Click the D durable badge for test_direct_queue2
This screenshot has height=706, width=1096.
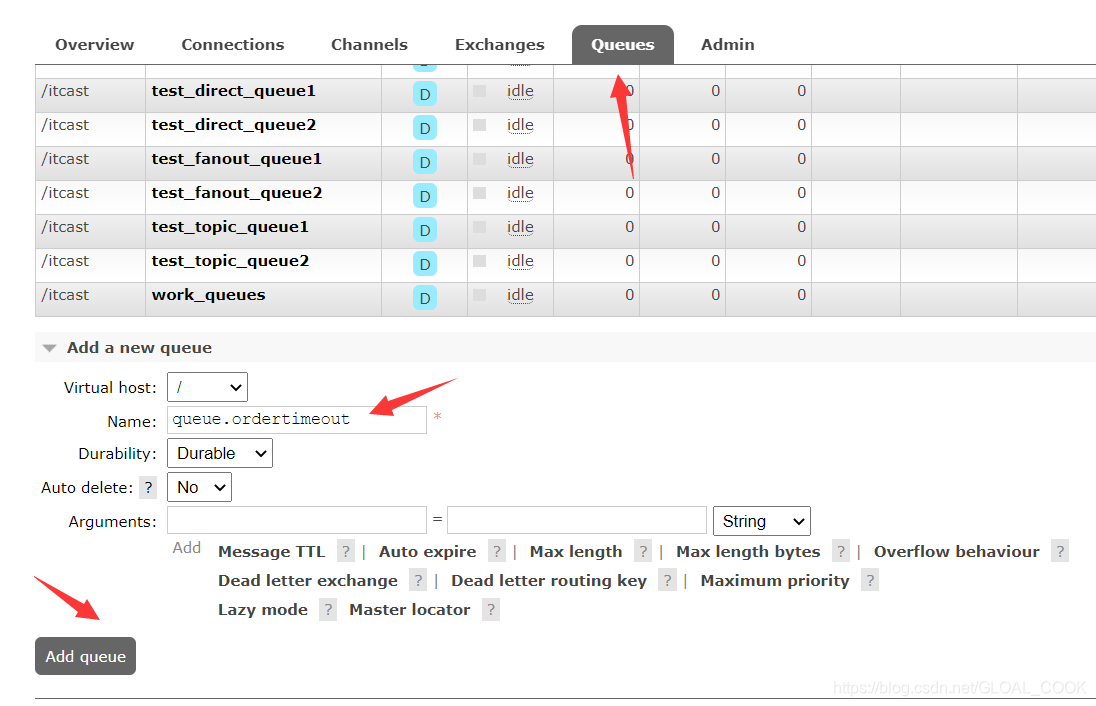tap(424, 128)
